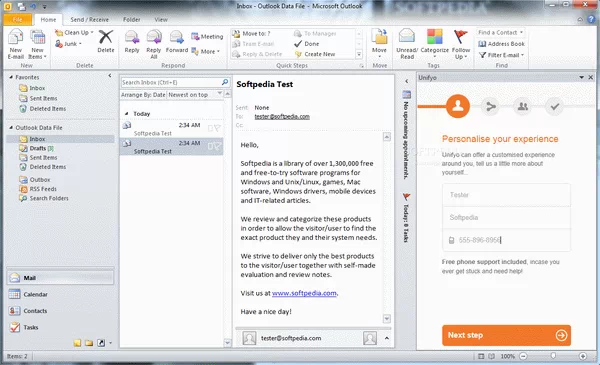600x365 pixels.
Task: Click the Unifyo checkmark step icon
Action: coord(555,106)
